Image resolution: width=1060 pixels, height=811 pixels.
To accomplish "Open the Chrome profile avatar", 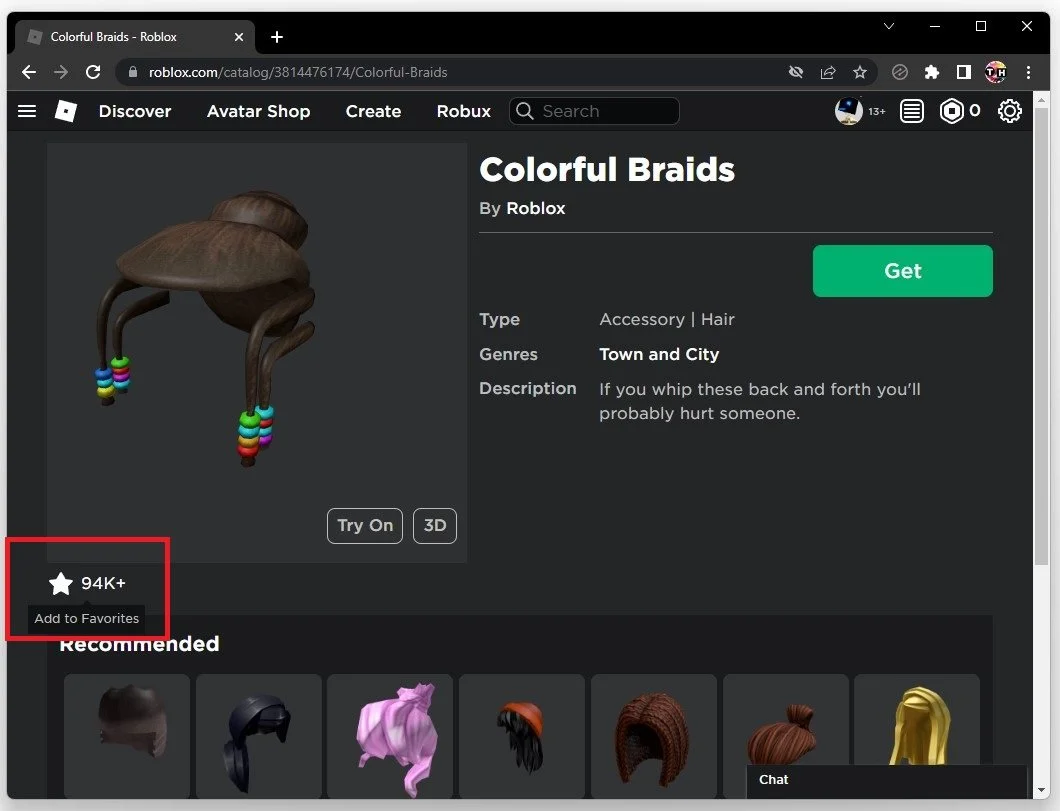I will 995,72.
